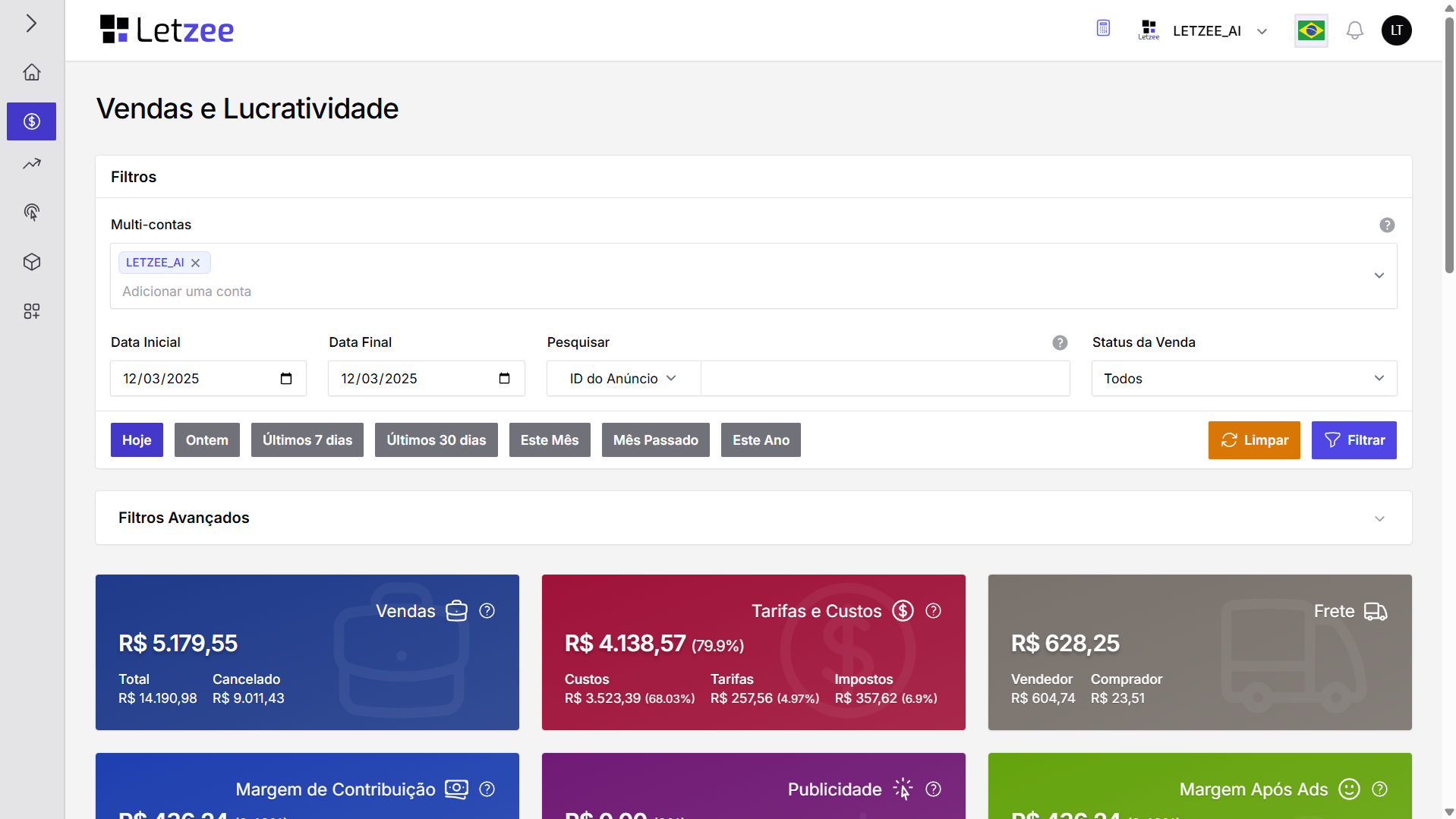Open the Data Final calendar picker
The width and height of the screenshot is (1456, 819).
(504, 379)
